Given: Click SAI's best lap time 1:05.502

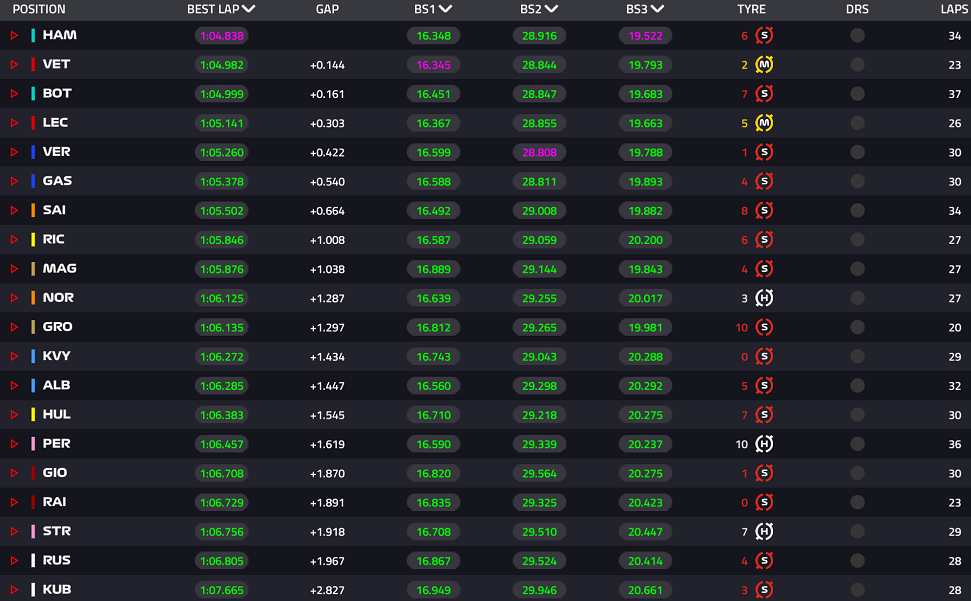Looking at the screenshot, I should tap(222, 211).
